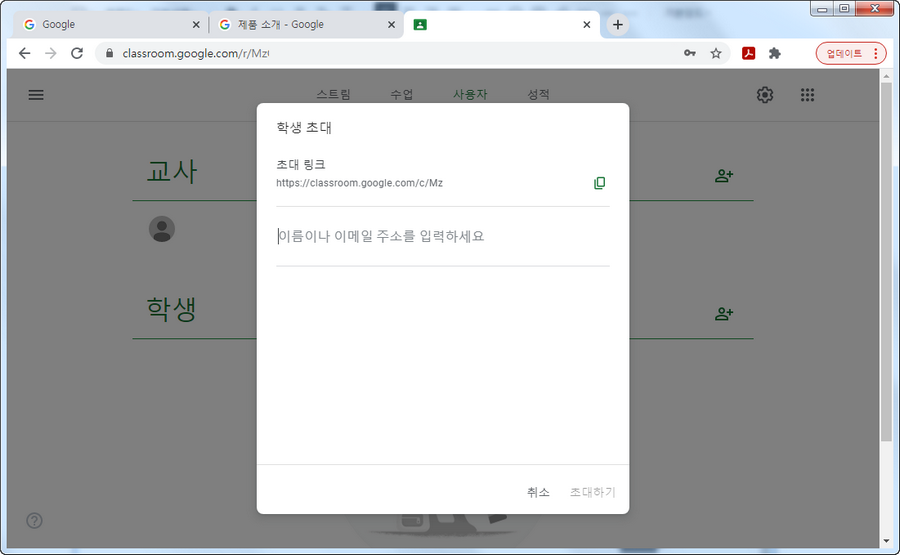Open the 스트림 tab

click(x=333, y=95)
